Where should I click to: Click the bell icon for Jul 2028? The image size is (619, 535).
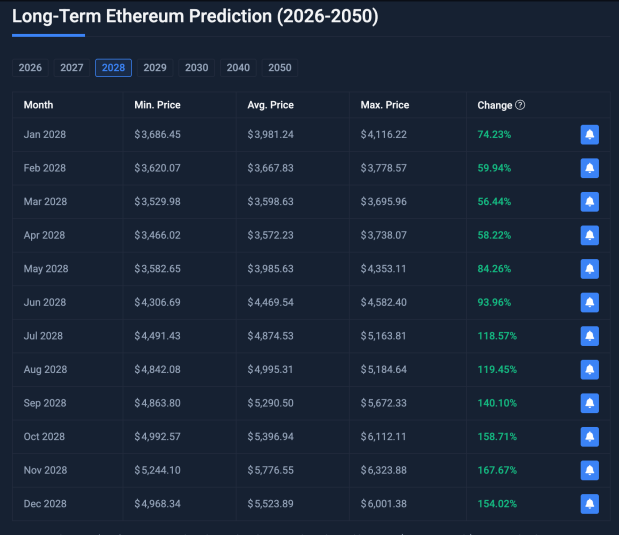click(x=589, y=336)
